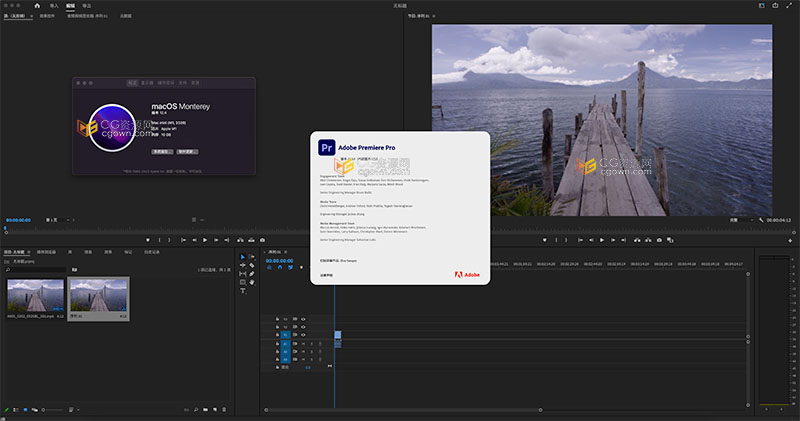Screen dimensions: 800x421
Task: Toggle linked selection in timeline
Action: [291, 267]
